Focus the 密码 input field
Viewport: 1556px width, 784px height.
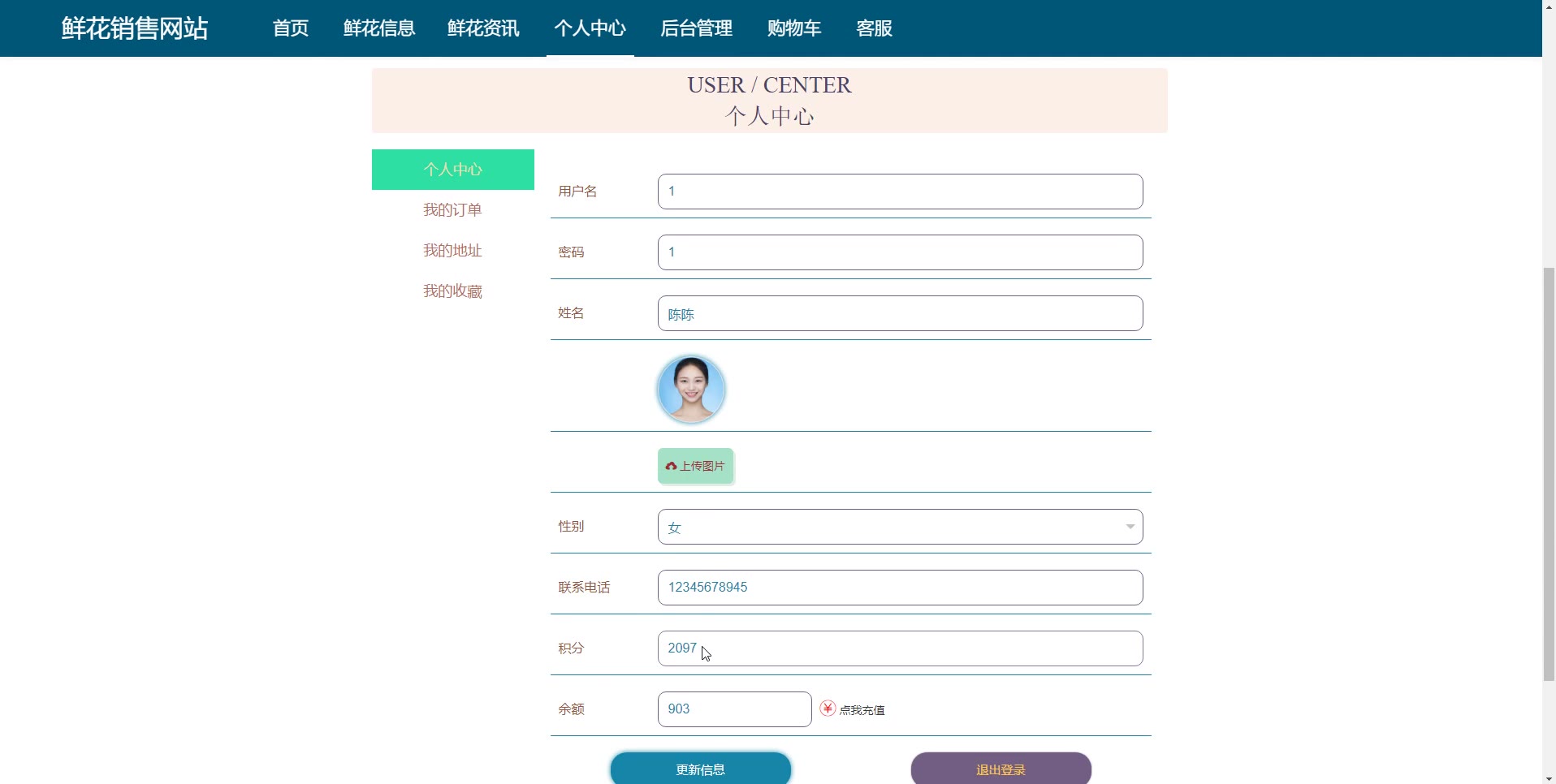point(901,252)
